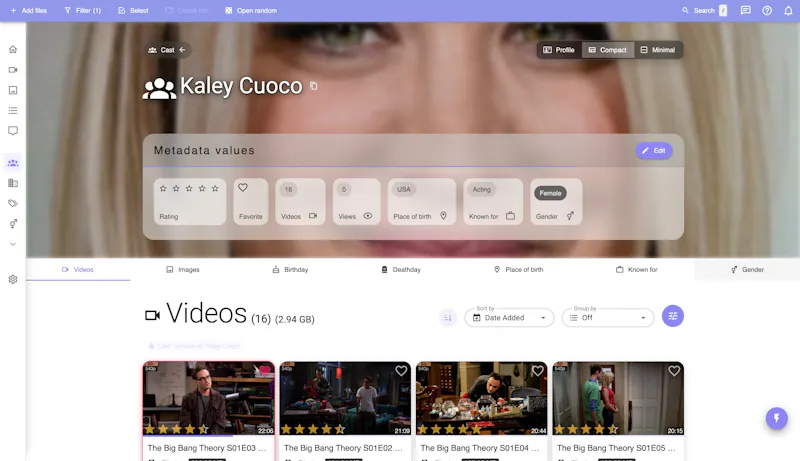Open the Gender symbol icon in the sidebar
The width and height of the screenshot is (800, 461).
13,224
